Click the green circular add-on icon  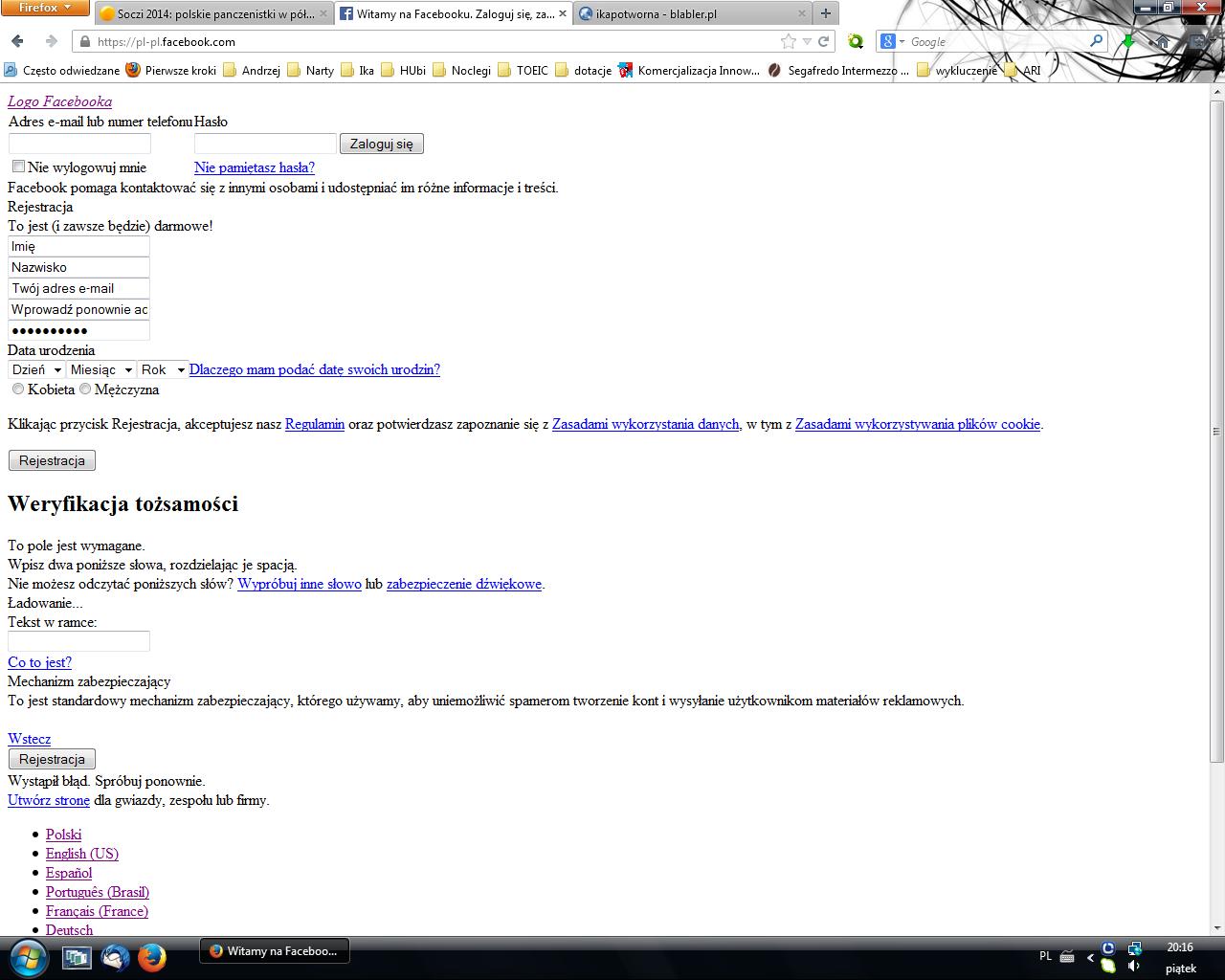pyautogui.click(x=856, y=41)
